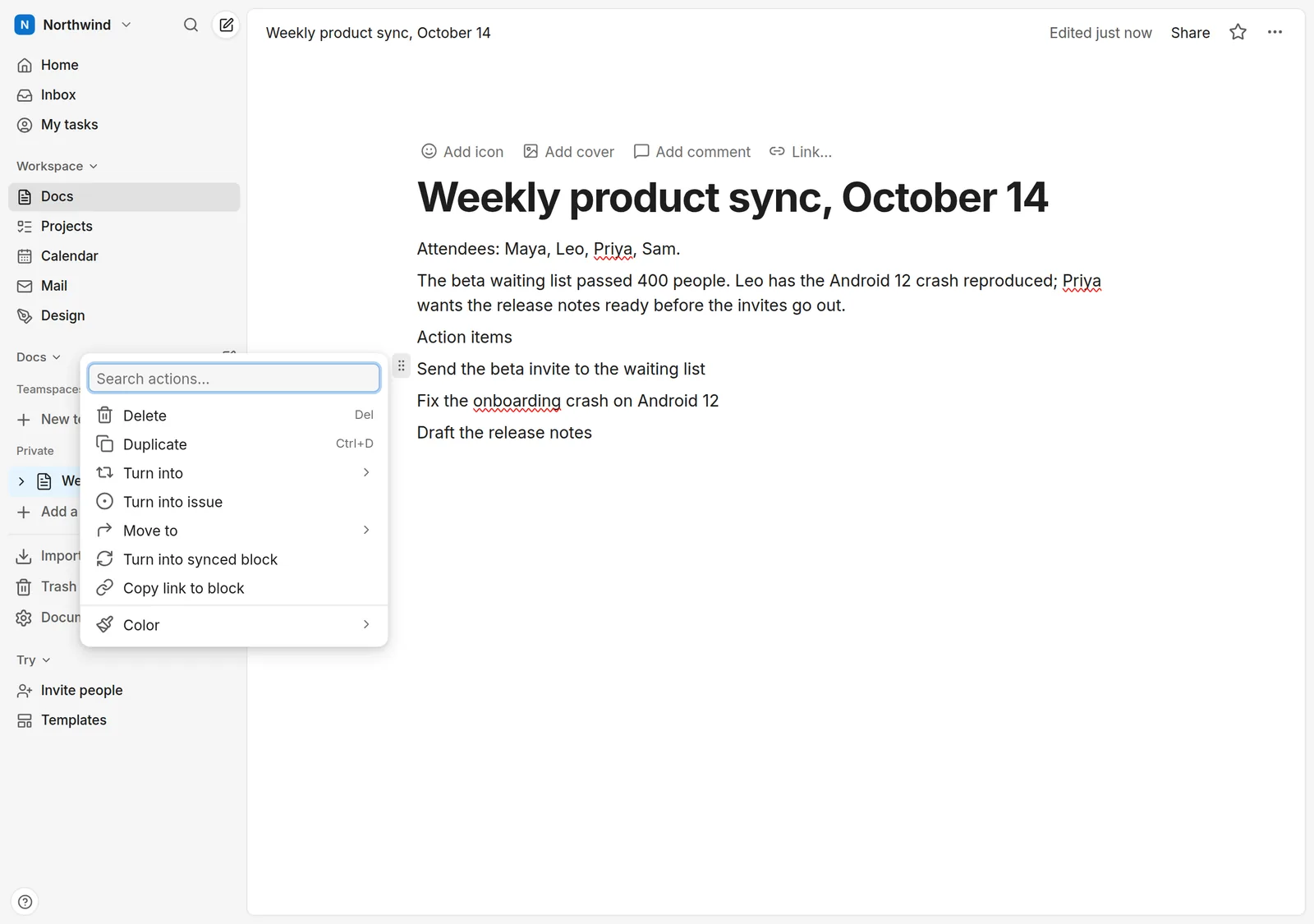Collapse the Try section
This screenshot has height=924, width=1314.
[33, 660]
